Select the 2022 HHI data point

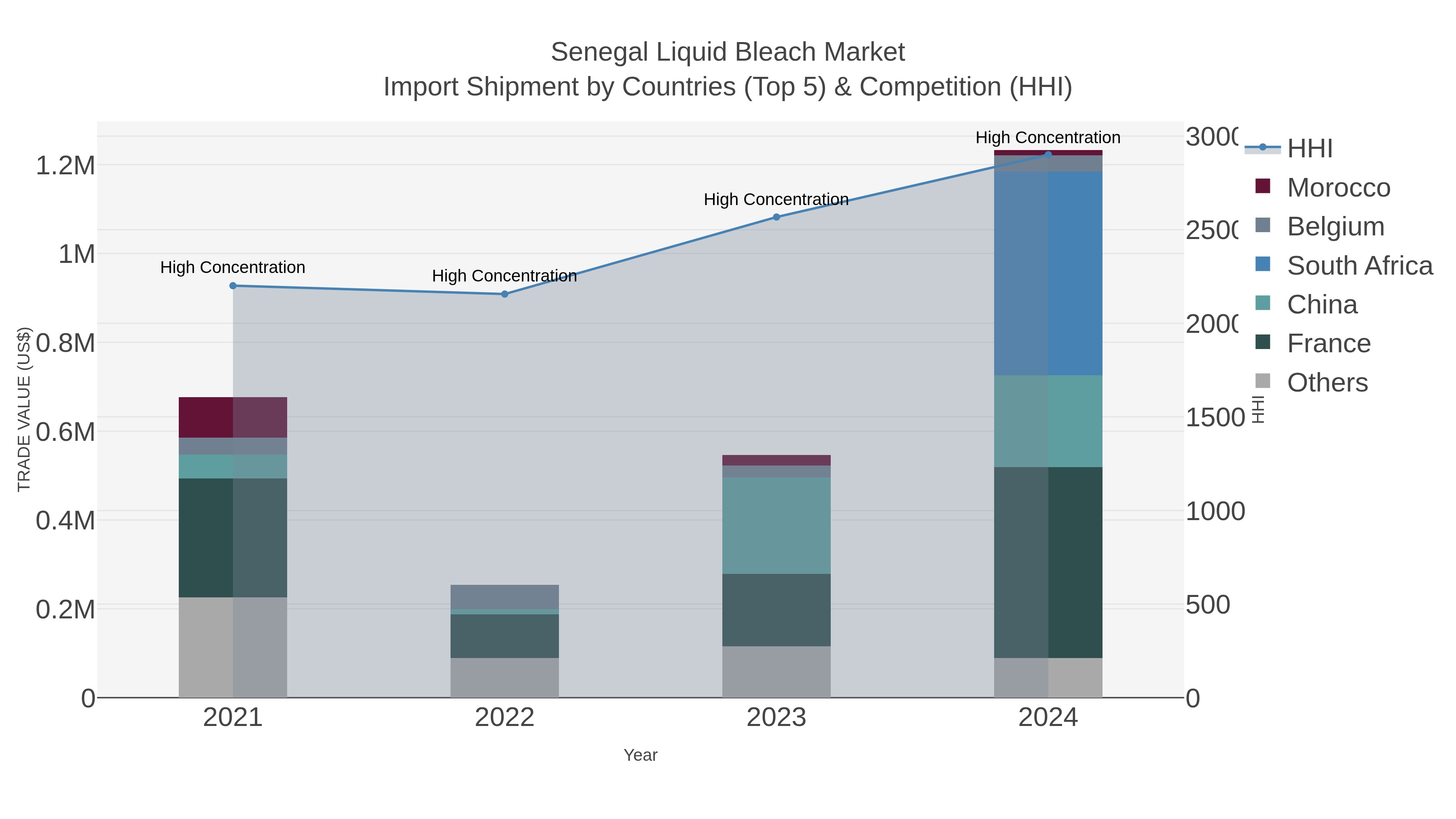(505, 294)
